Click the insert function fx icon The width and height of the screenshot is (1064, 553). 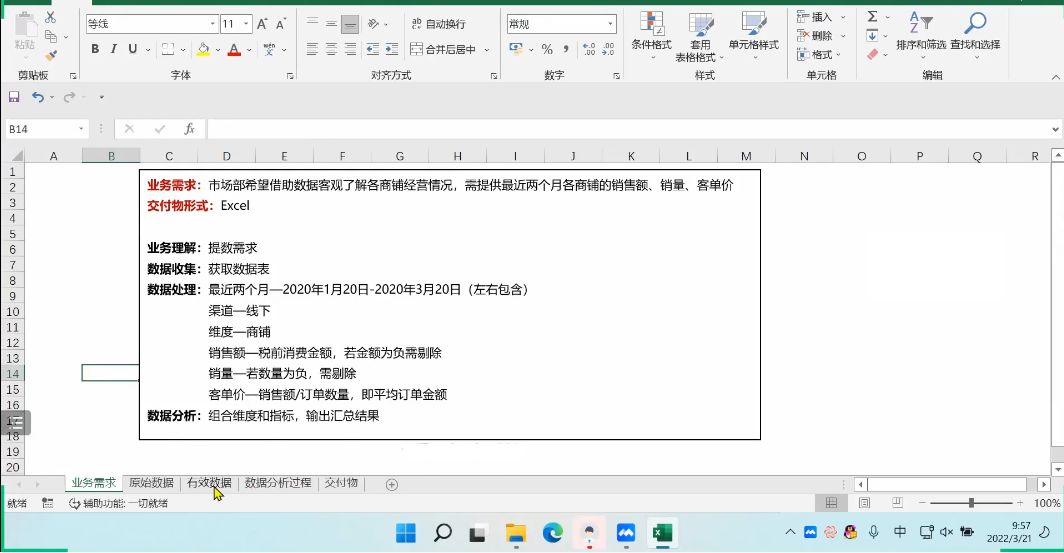tap(189, 129)
